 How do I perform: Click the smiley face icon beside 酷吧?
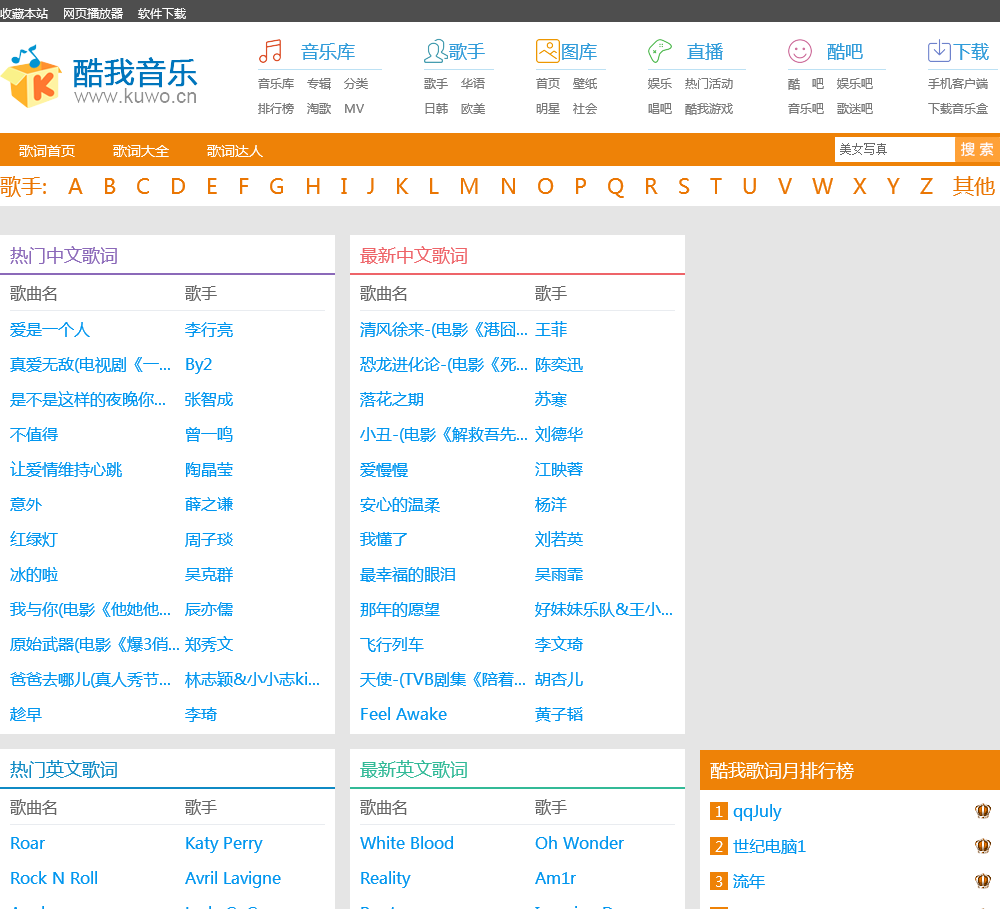point(800,51)
